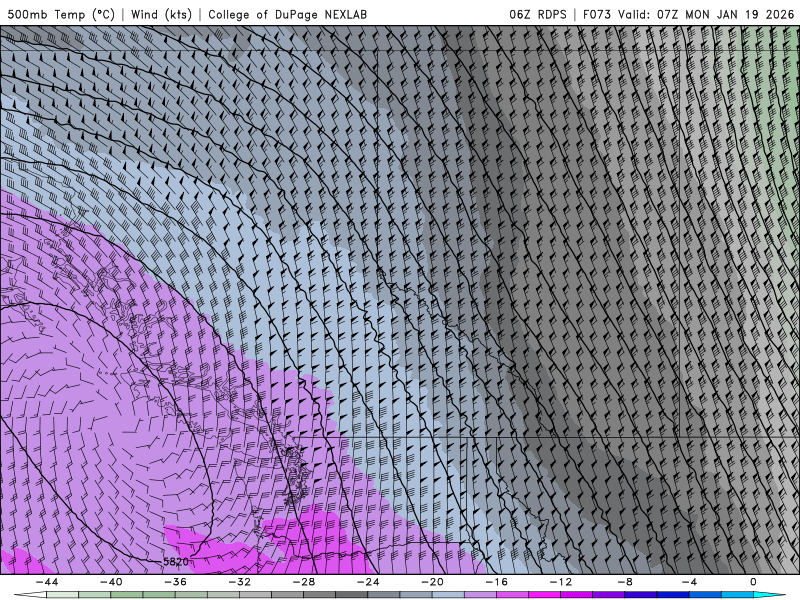Click the "F073 Valid: 07Z MON JAN 19 2026" text
The height and width of the screenshot is (600, 800).
tap(688, 14)
